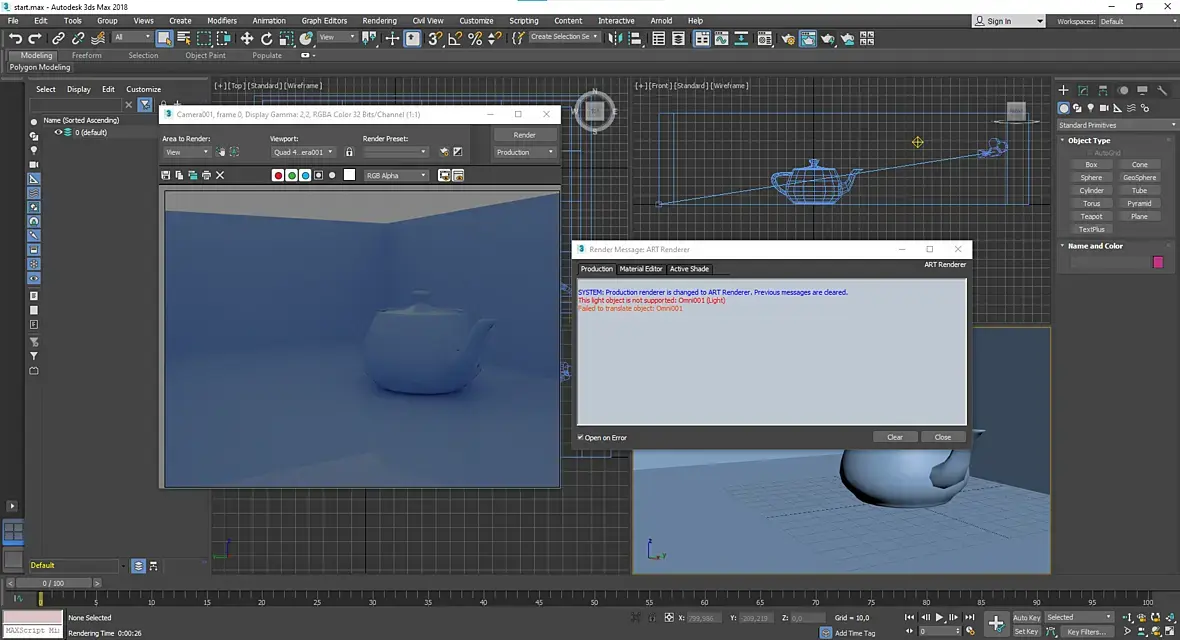This screenshot has width=1180, height=640.
Task: Click the Teapot primitive button
Action: [1091, 216]
